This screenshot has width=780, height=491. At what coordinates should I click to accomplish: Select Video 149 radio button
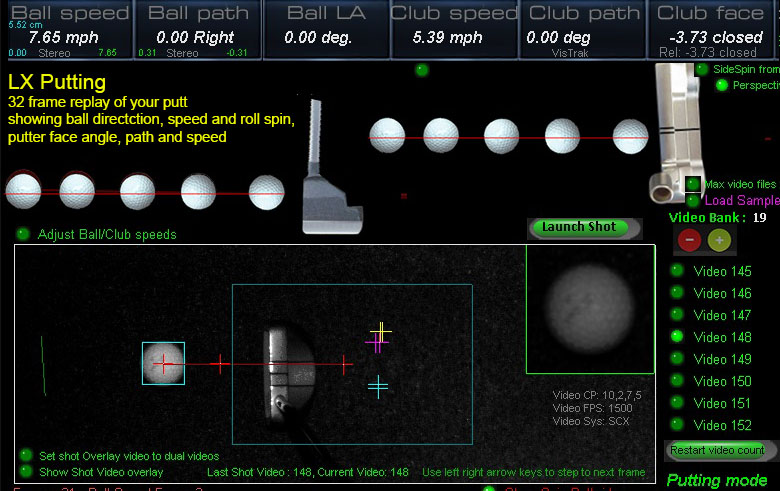click(677, 359)
